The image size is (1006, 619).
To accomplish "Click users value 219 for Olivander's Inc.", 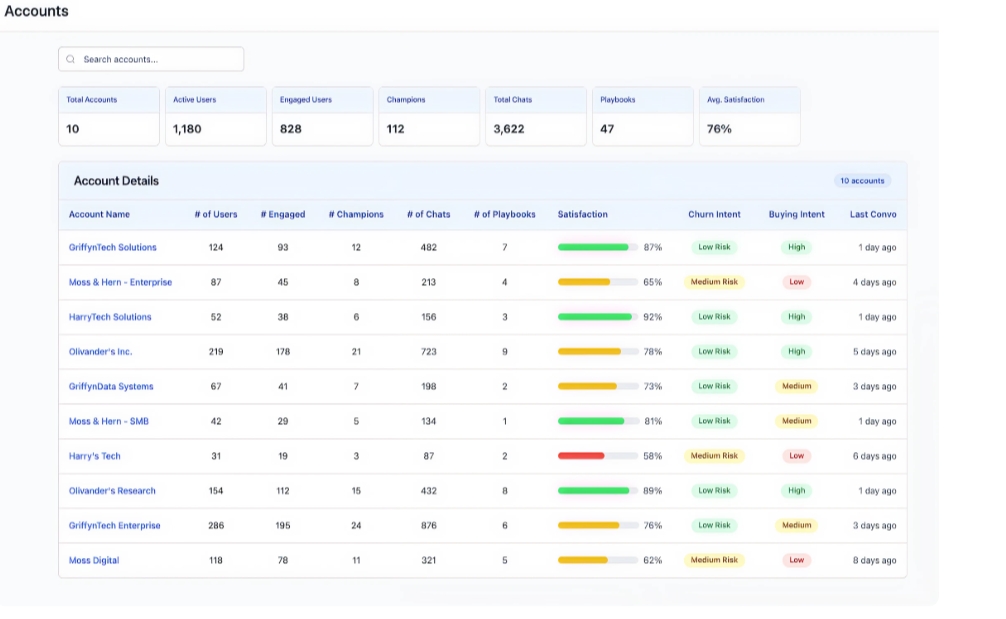I will 216,352.
